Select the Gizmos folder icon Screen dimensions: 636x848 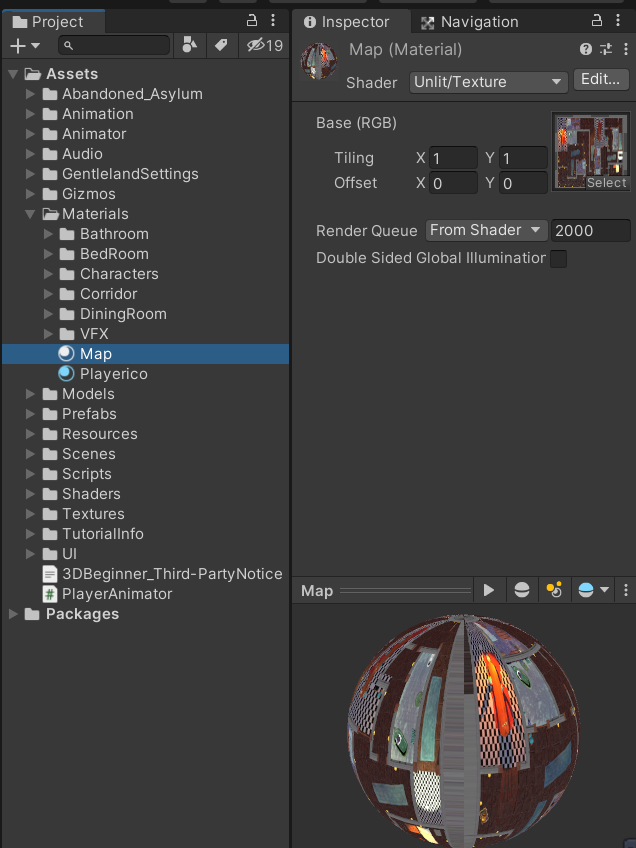[x=50, y=194]
